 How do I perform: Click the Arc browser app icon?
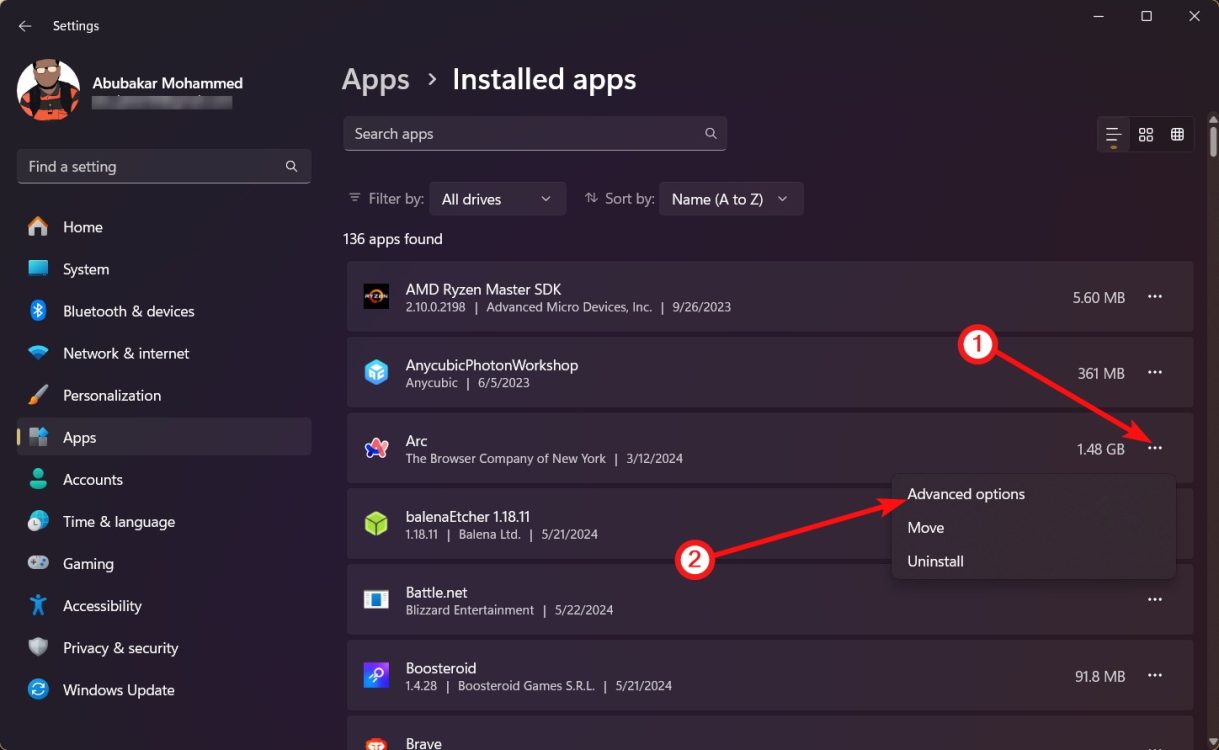point(376,448)
